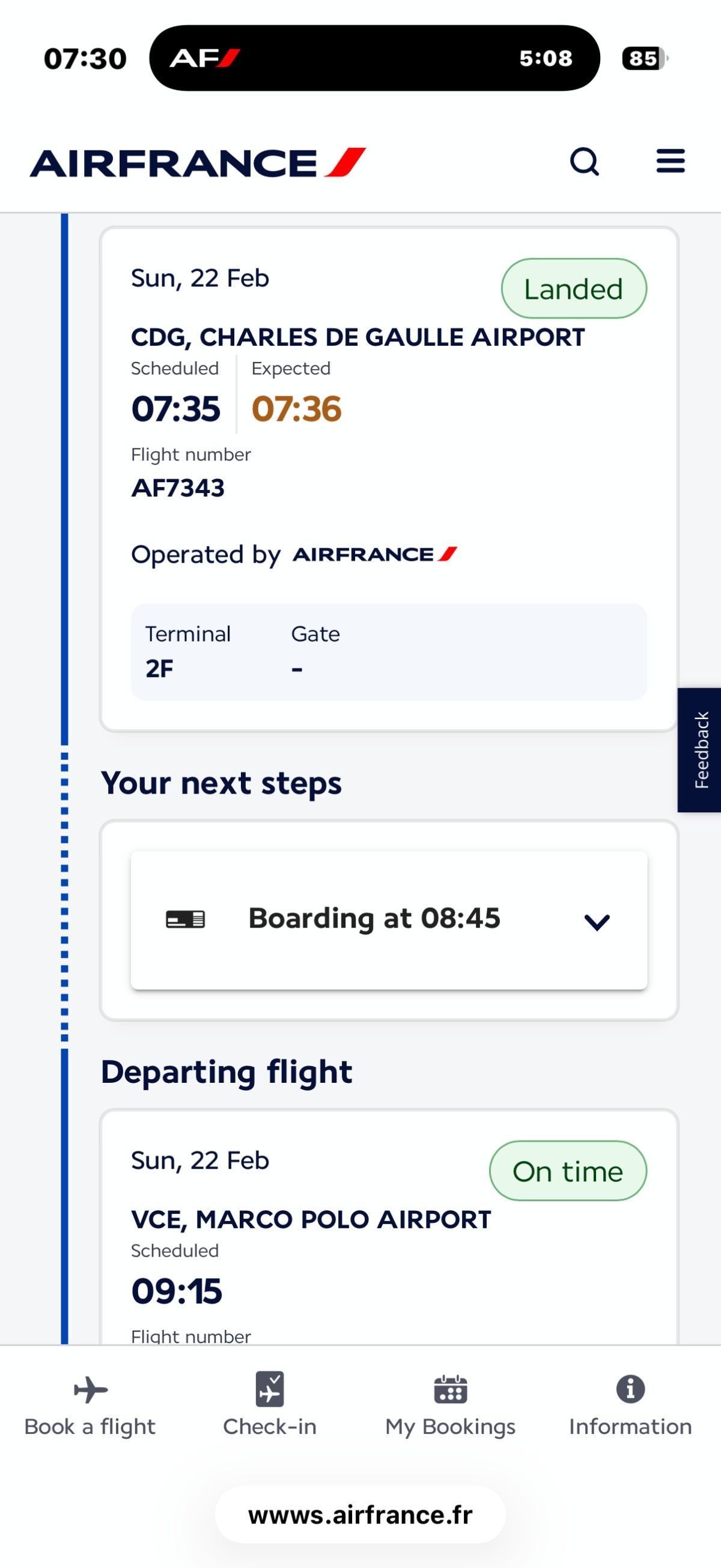Tap the Air France header logo
721x1568 pixels.
[198, 163]
